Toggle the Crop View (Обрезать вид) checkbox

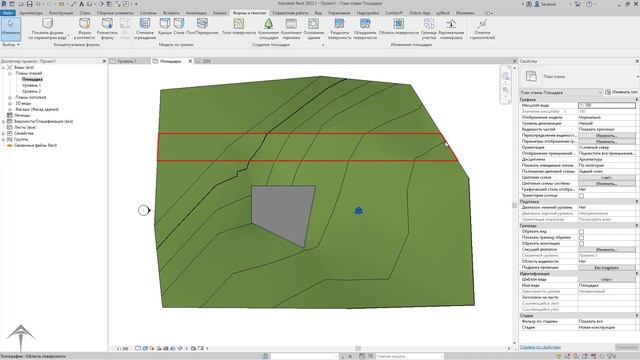pos(581,231)
